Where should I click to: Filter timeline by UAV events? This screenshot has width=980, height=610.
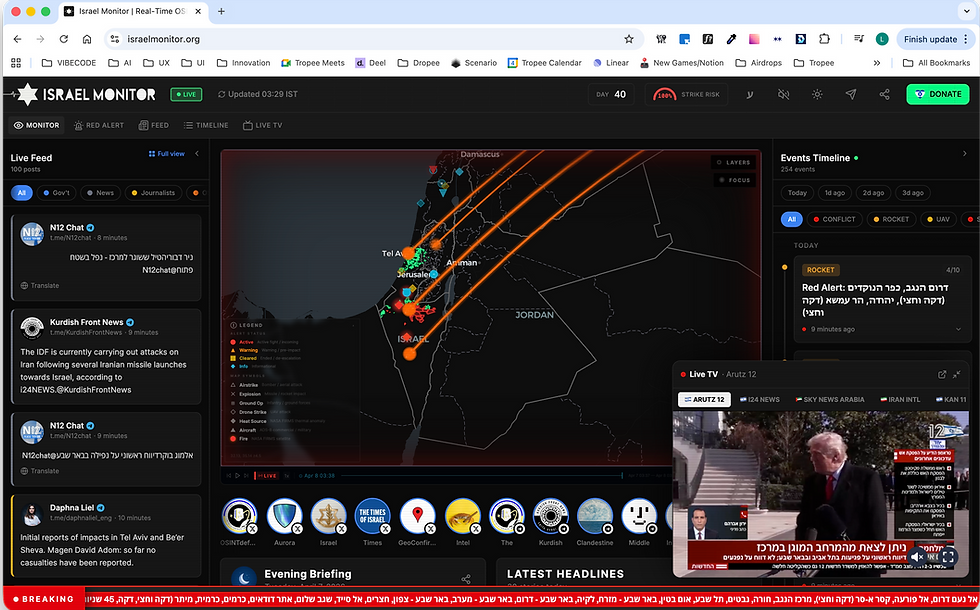tap(938, 219)
